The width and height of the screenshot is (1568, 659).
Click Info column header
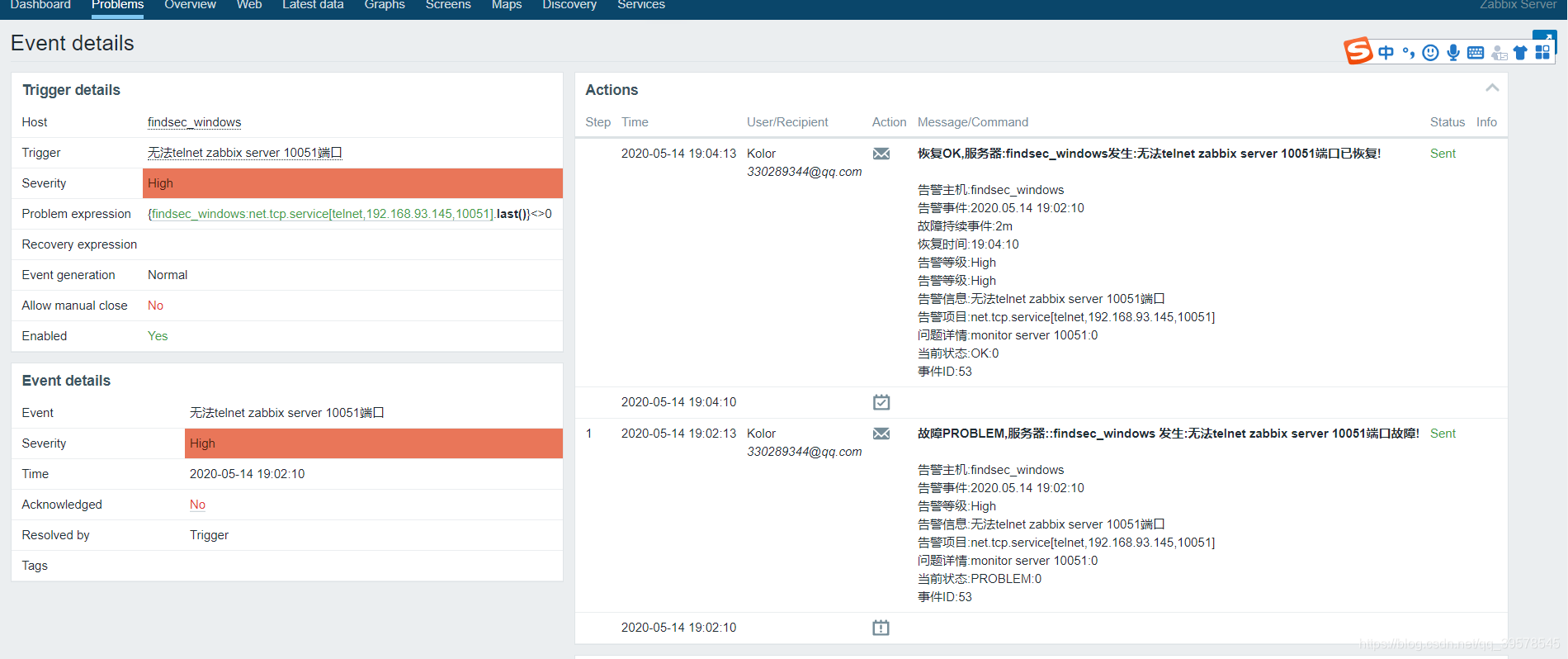click(1486, 122)
